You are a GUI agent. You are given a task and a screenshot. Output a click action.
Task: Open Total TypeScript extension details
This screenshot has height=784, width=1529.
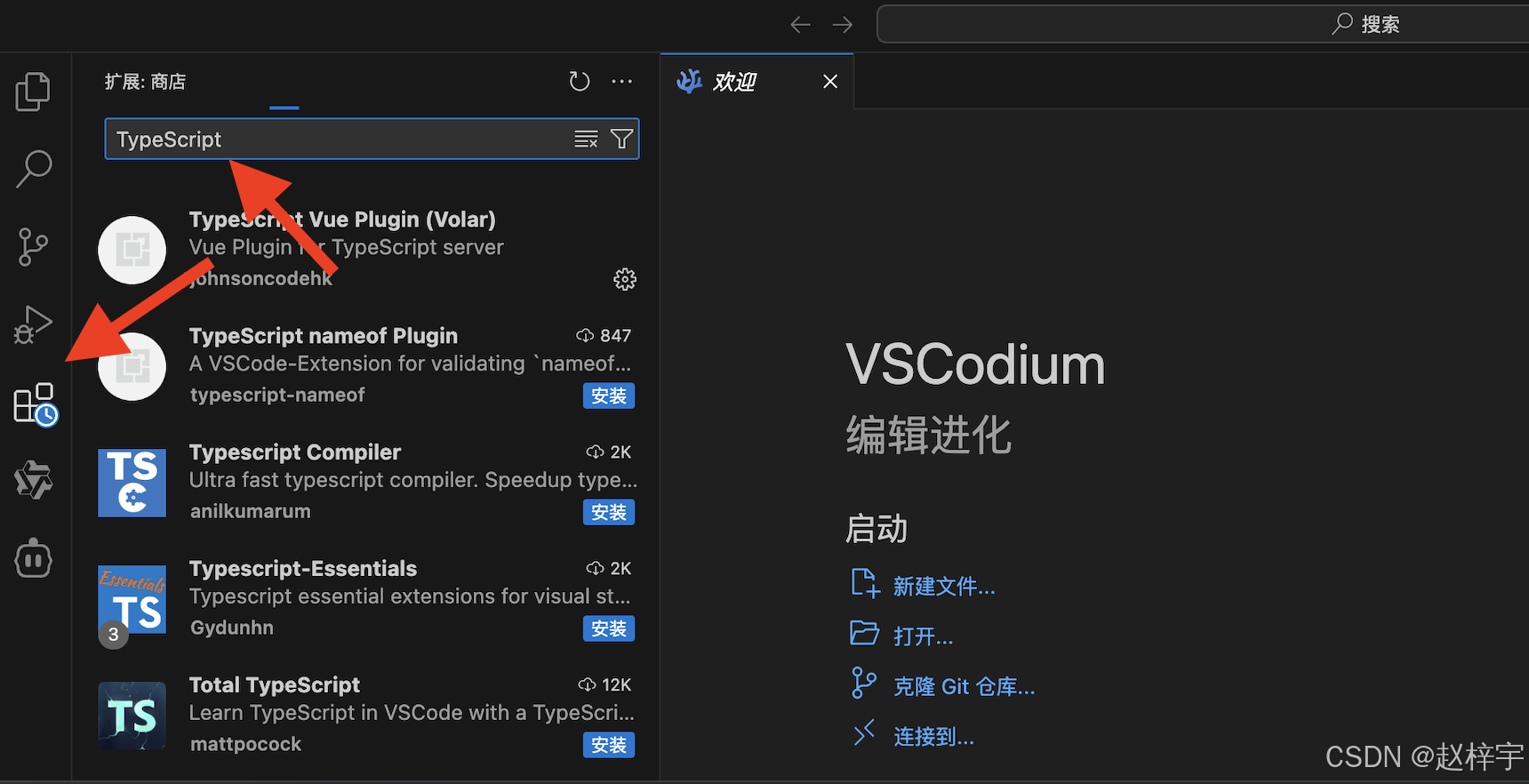point(367,716)
